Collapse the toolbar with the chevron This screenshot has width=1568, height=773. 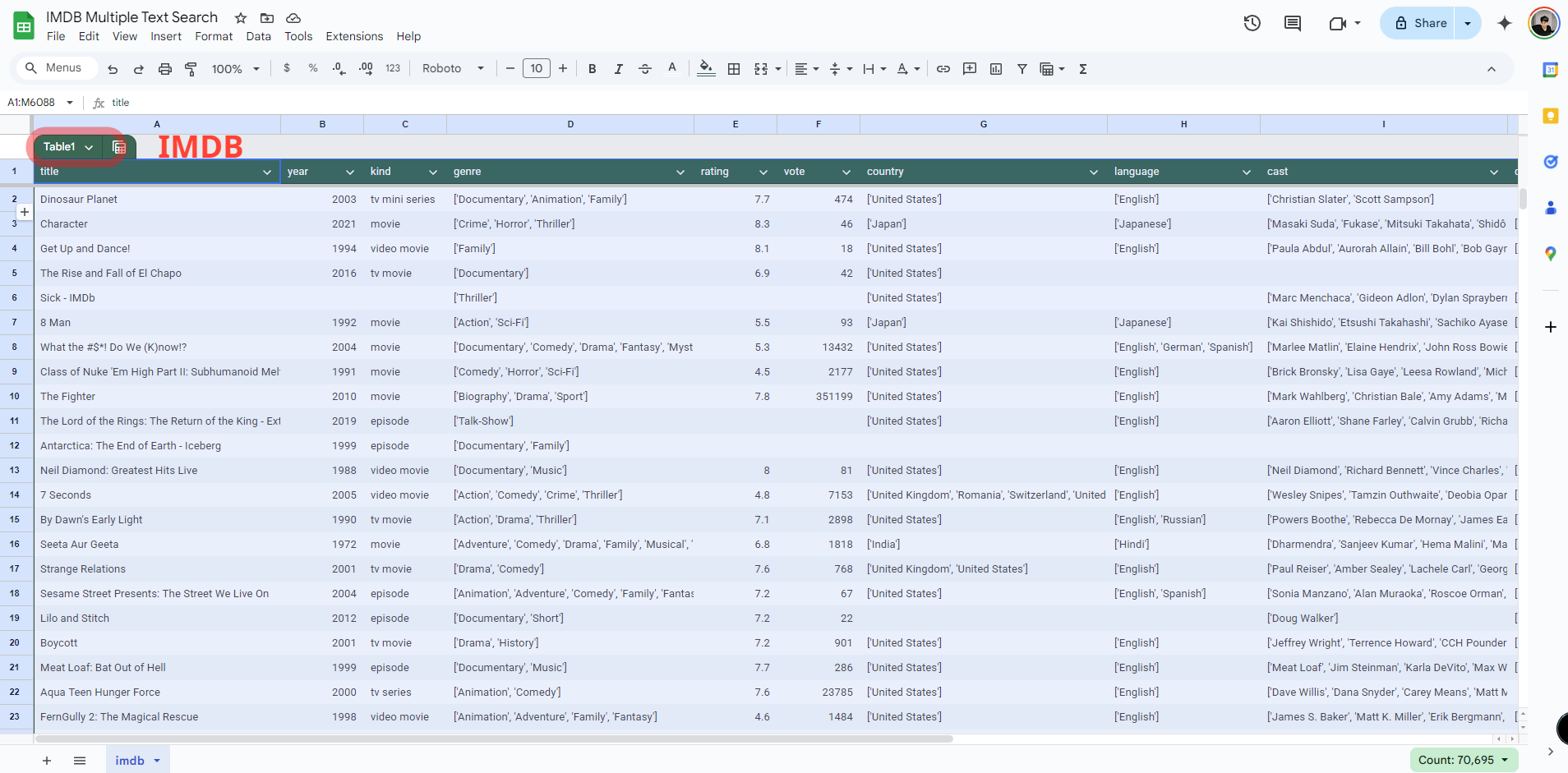coord(1492,69)
